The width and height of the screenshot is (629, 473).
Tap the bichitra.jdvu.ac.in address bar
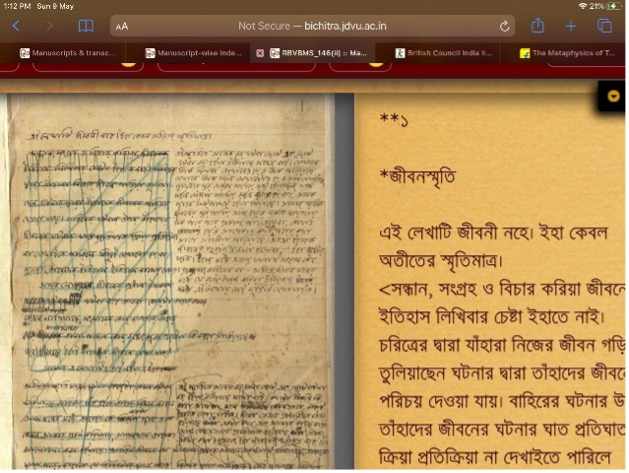point(310,26)
